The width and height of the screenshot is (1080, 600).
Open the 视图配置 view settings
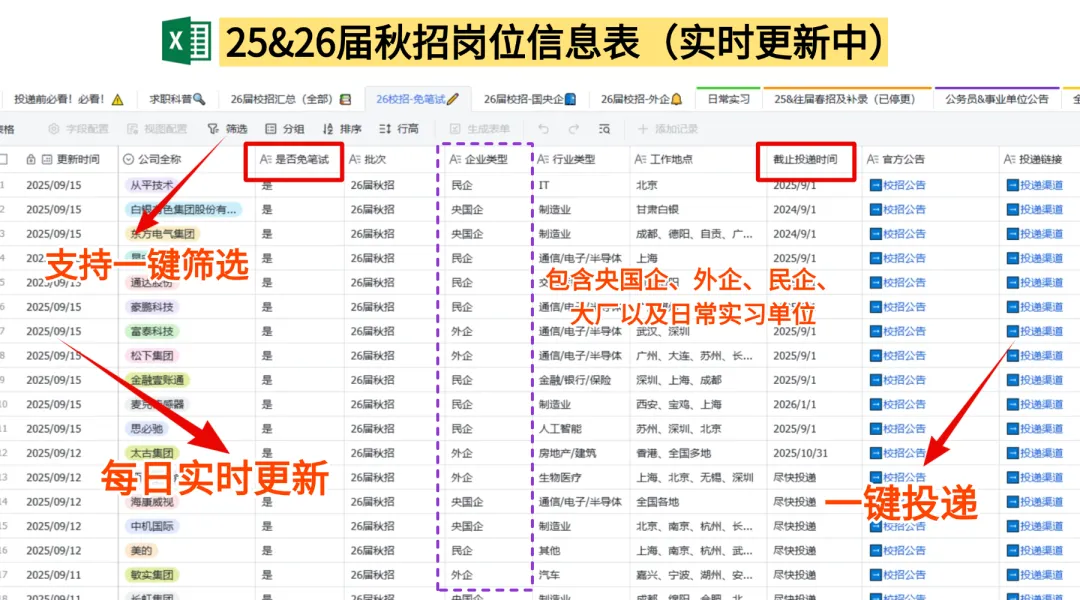(x=157, y=129)
